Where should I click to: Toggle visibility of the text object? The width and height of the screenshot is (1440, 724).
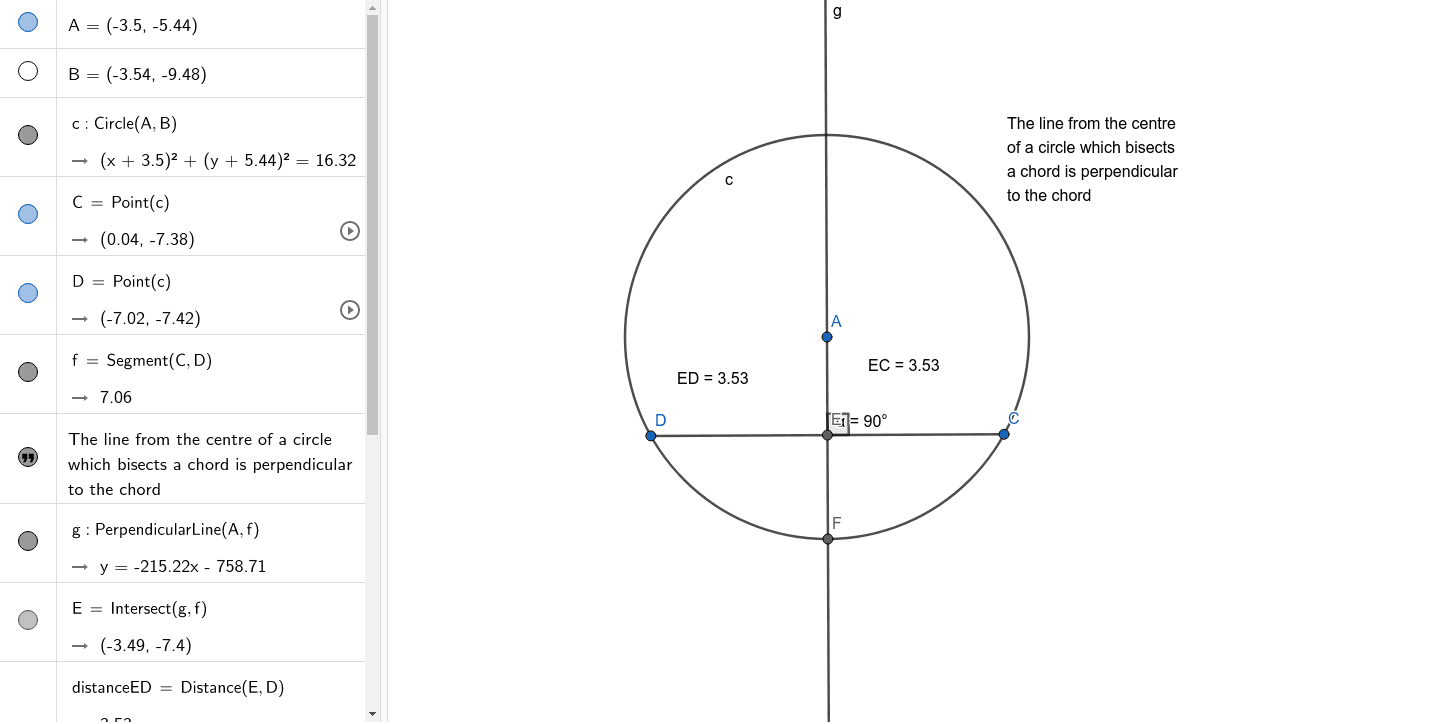(28, 457)
